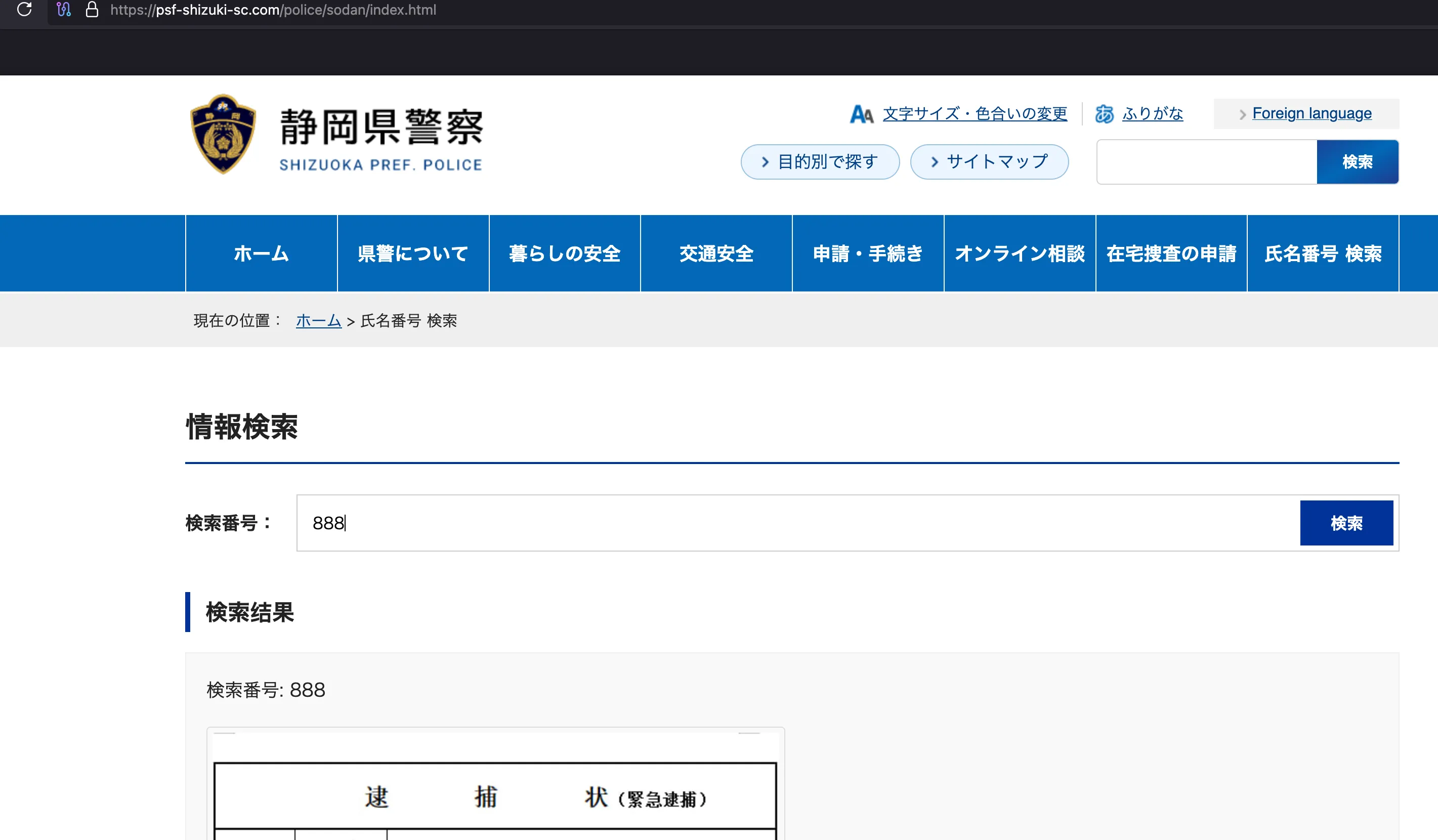Screen dimensions: 1438x840
Task: Click 検索 button next to search number
Action: pyautogui.click(x=1347, y=523)
